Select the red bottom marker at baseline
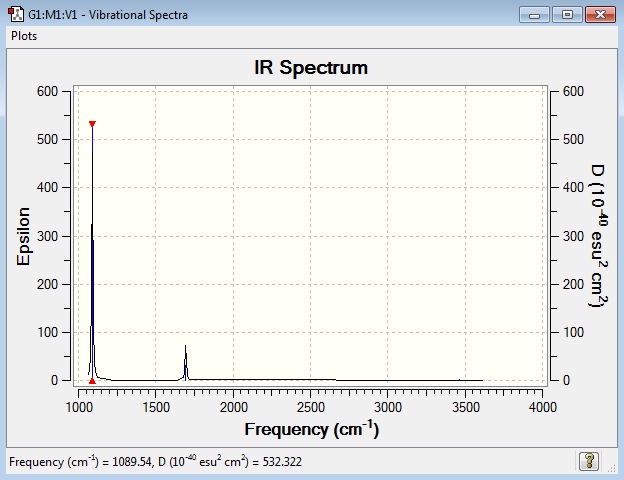Screen dimensions: 624x480 (x=92, y=381)
